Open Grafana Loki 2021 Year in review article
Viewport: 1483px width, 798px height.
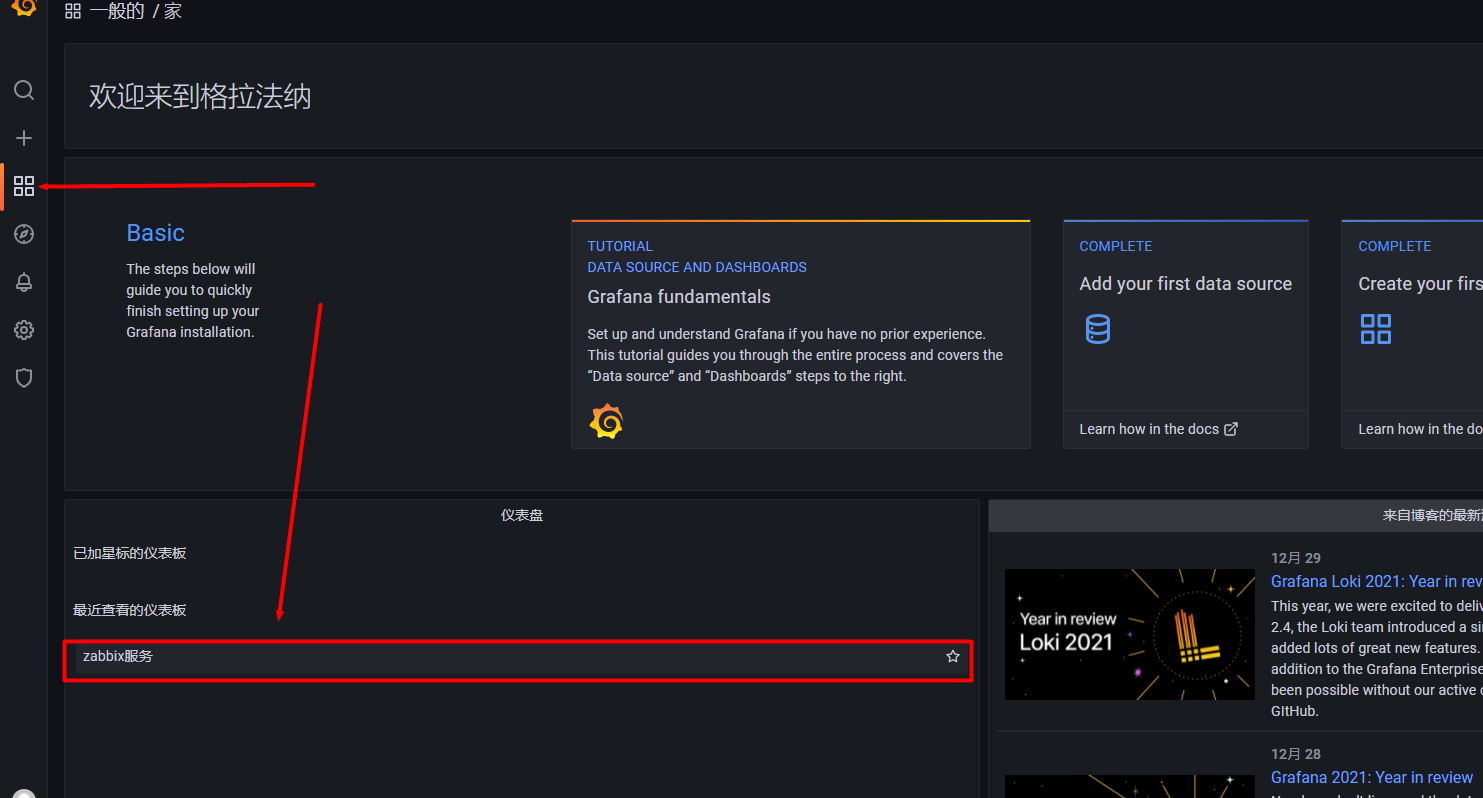(1376, 581)
